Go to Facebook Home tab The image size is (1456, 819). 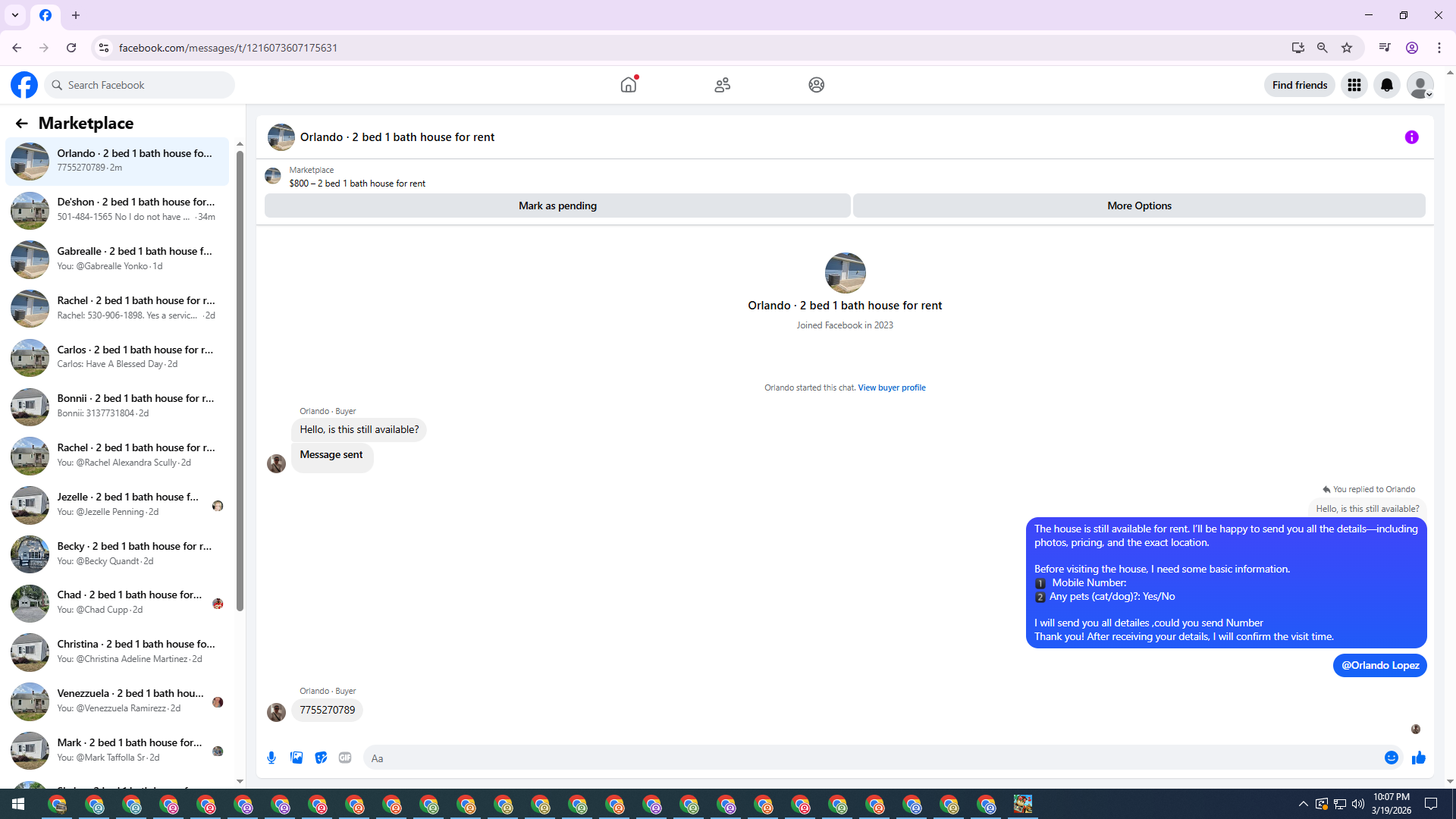(629, 85)
